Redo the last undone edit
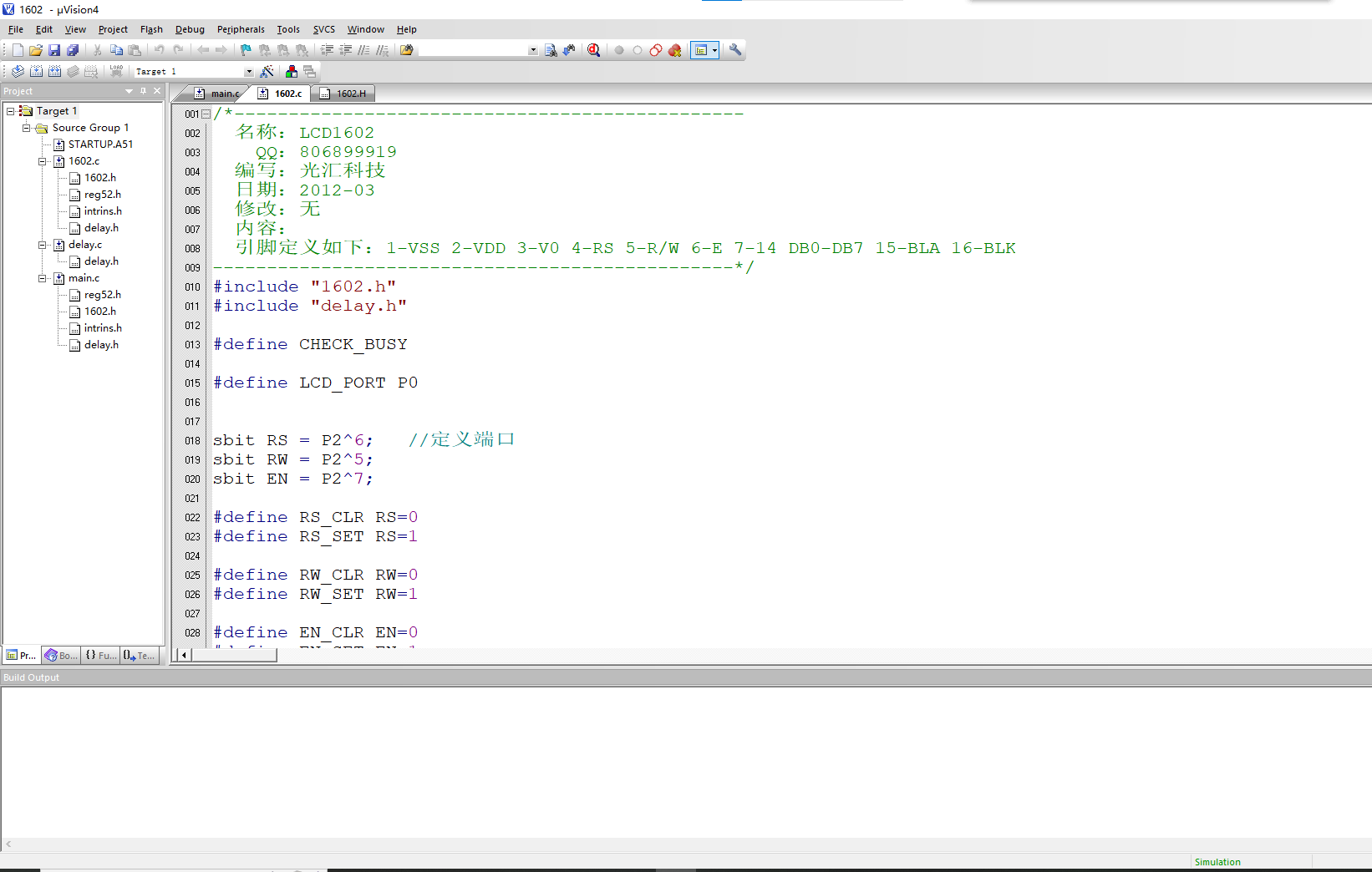 pyautogui.click(x=178, y=50)
